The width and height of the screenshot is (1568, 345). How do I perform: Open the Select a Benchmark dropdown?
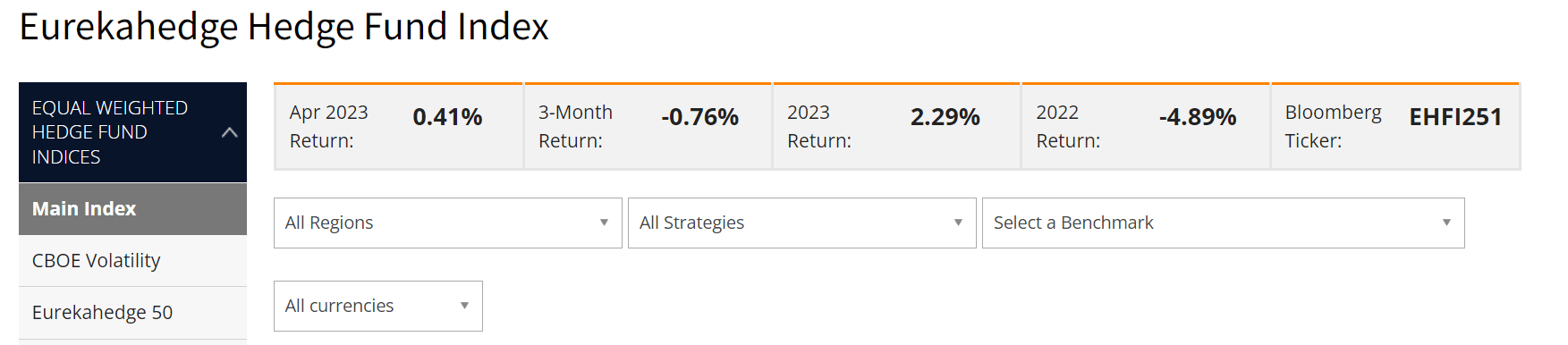[x=1224, y=223]
